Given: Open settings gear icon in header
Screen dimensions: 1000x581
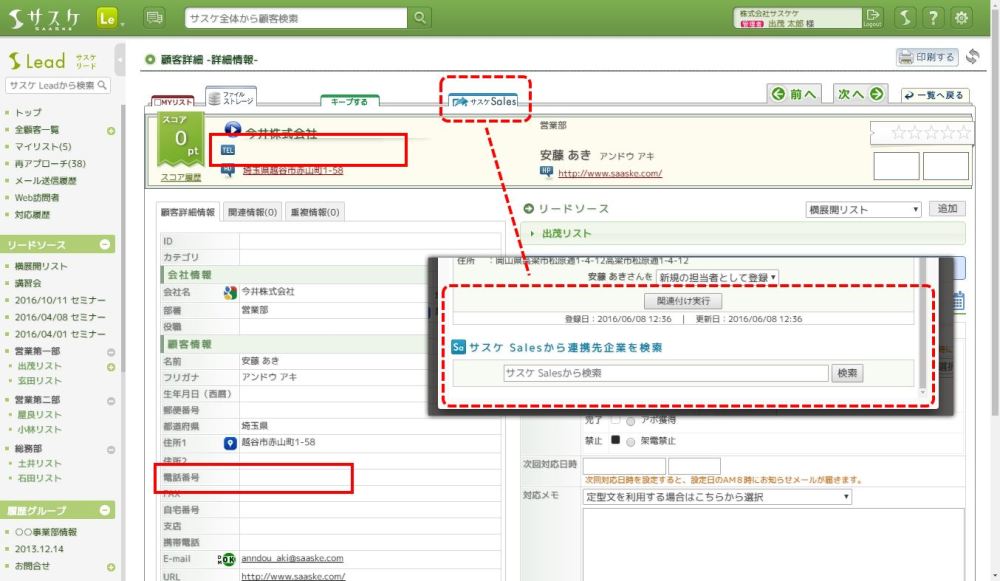Looking at the screenshot, I should pyautogui.click(x=961, y=17).
